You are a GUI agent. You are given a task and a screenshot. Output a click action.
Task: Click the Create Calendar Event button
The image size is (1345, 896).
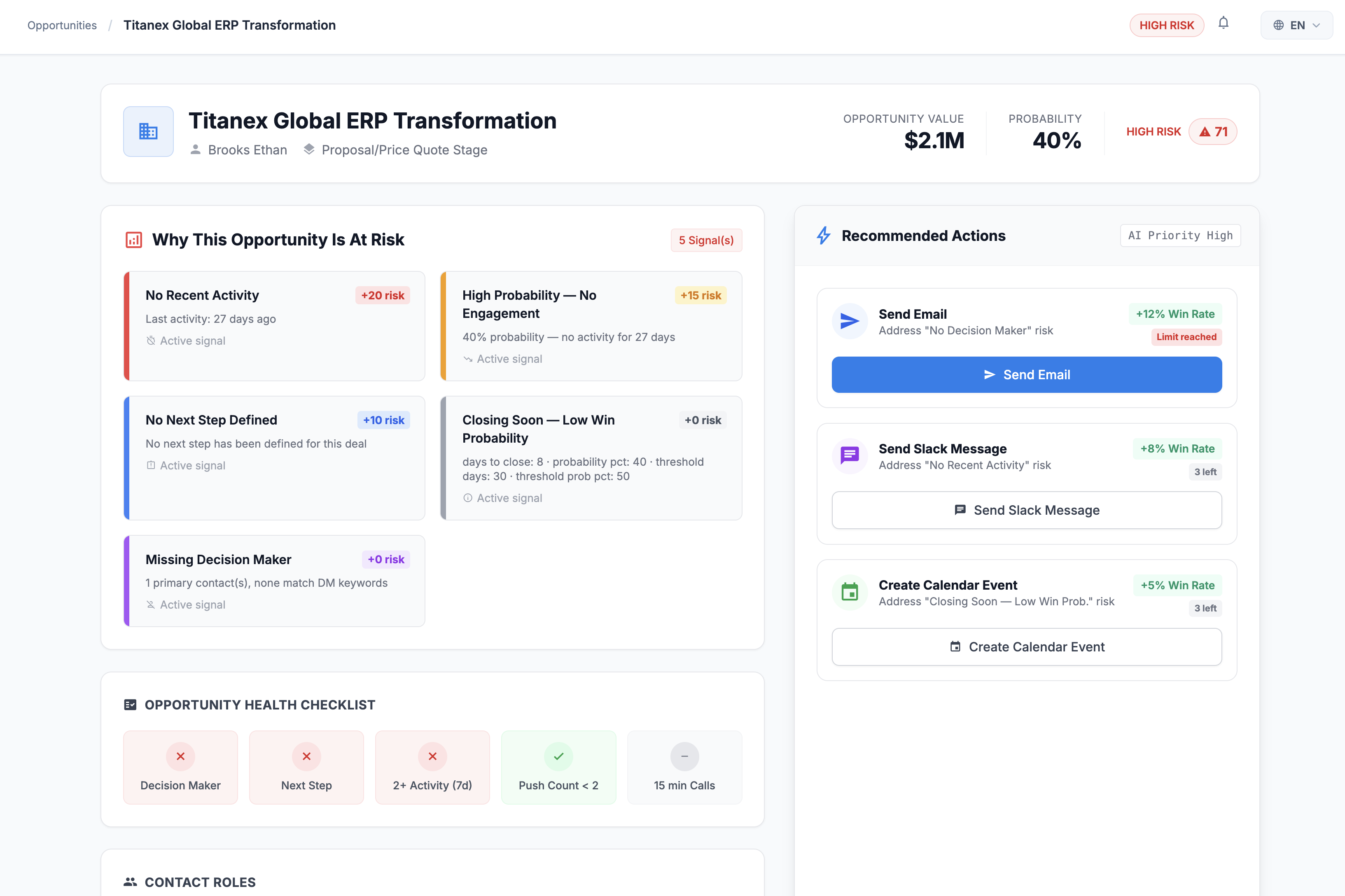coord(1027,646)
